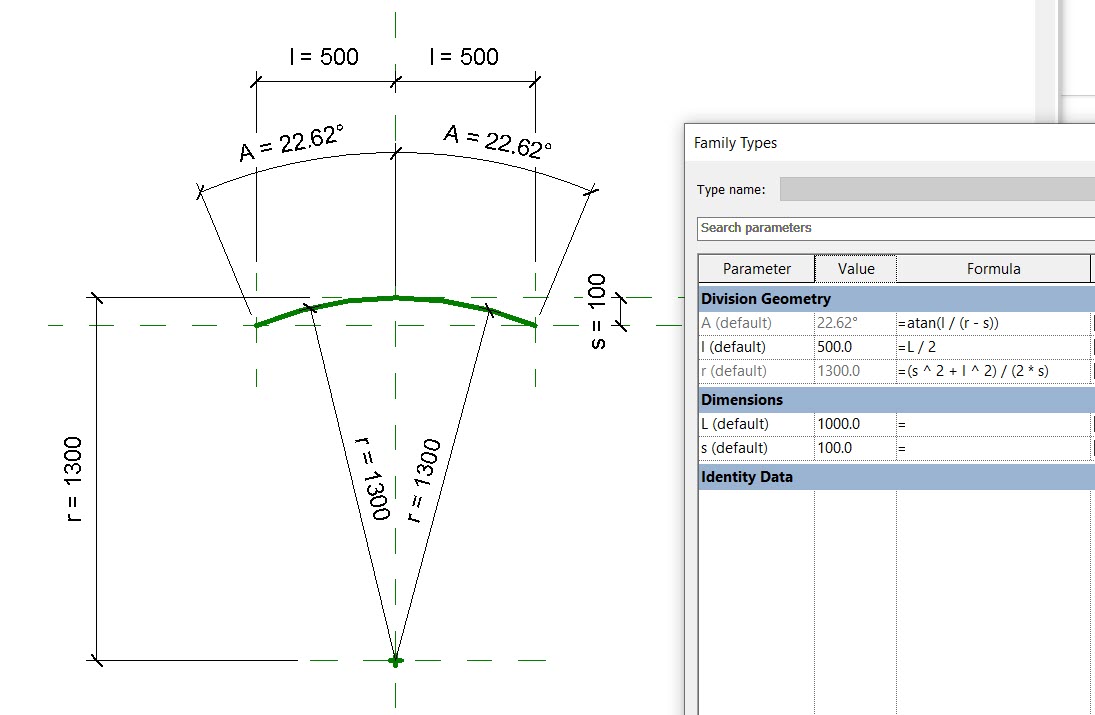Select the vertical r = 1300 dimension label
Viewport: 1095px width, 715px height.
pyautogui.click(x=73, y=479)
